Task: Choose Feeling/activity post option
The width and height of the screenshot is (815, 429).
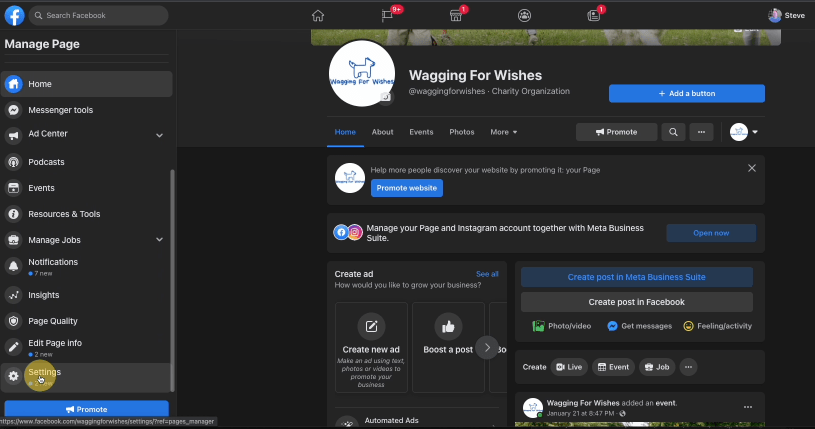Action: 718,326
